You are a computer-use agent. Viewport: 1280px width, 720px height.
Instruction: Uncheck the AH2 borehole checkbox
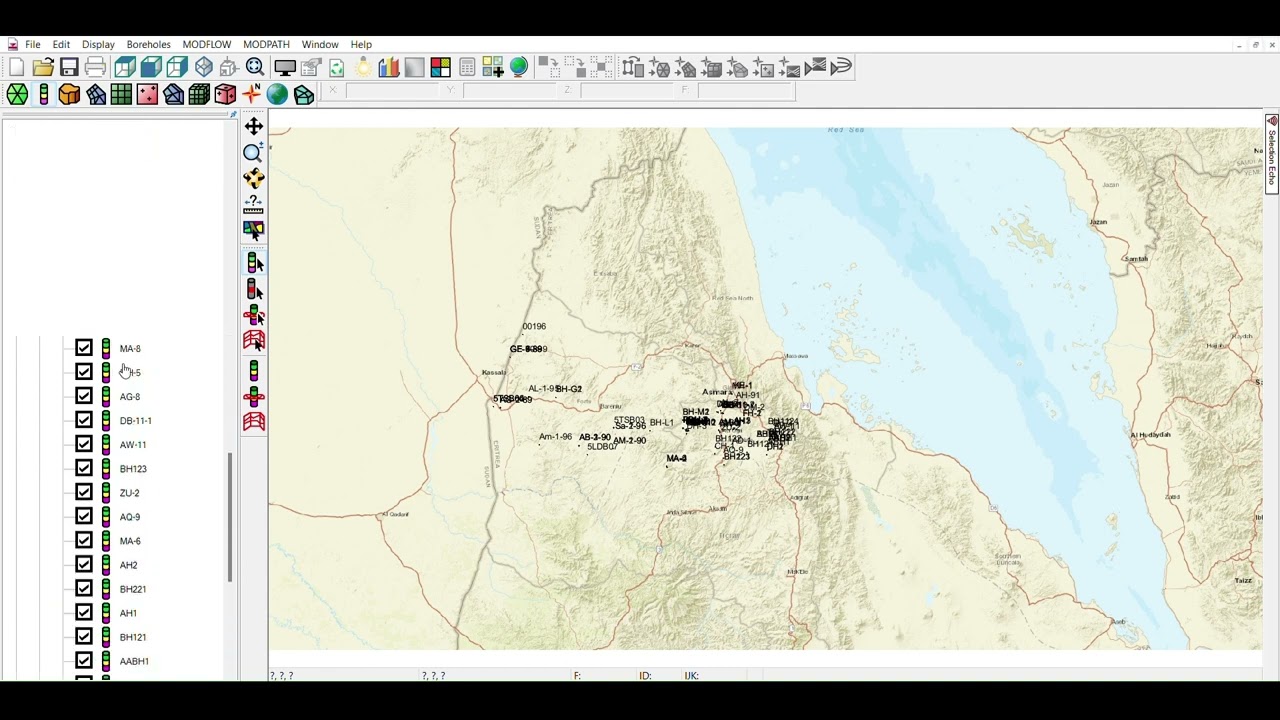click(84, 564)
